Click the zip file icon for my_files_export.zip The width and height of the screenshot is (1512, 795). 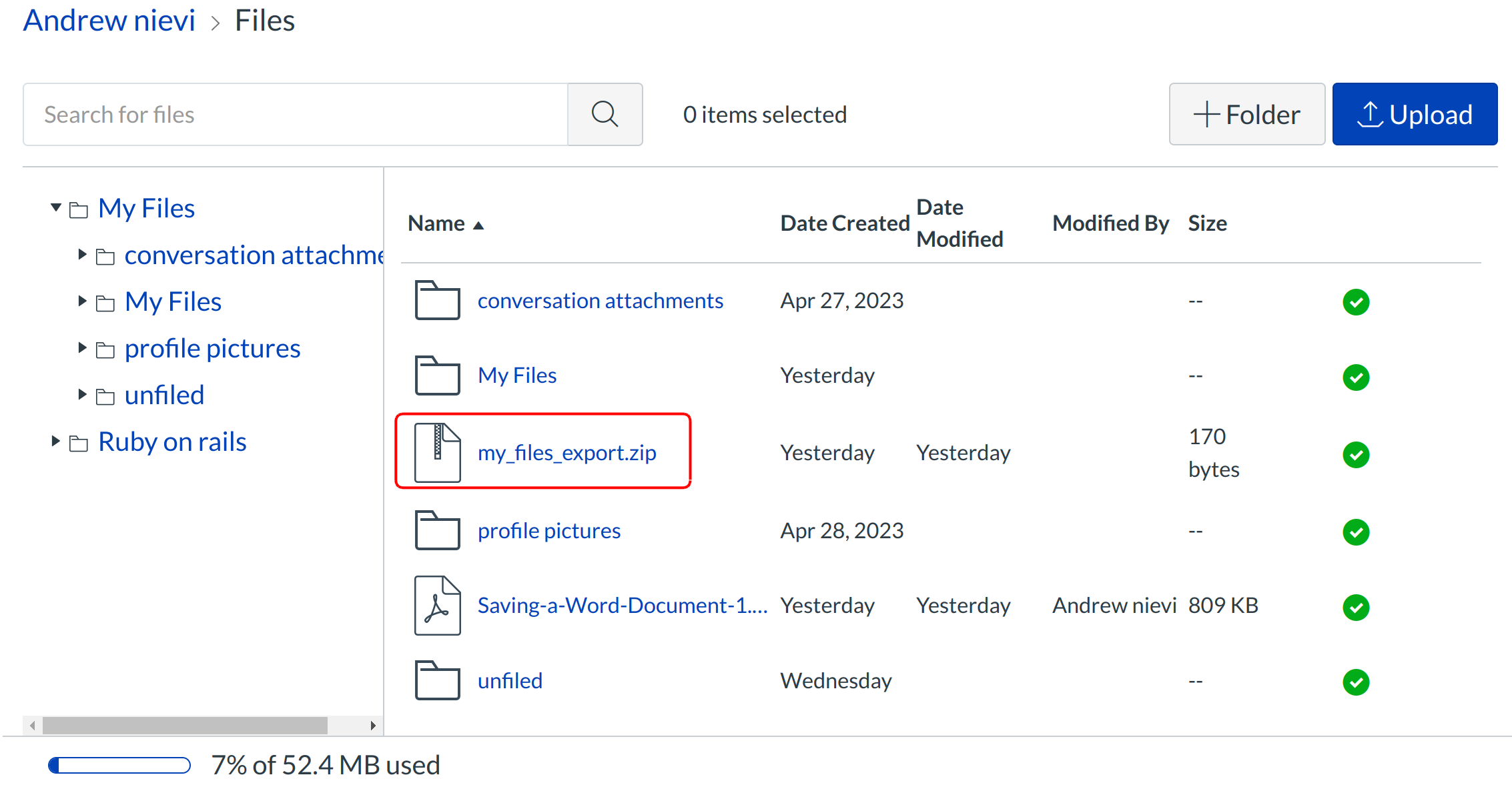pos(438,452)
